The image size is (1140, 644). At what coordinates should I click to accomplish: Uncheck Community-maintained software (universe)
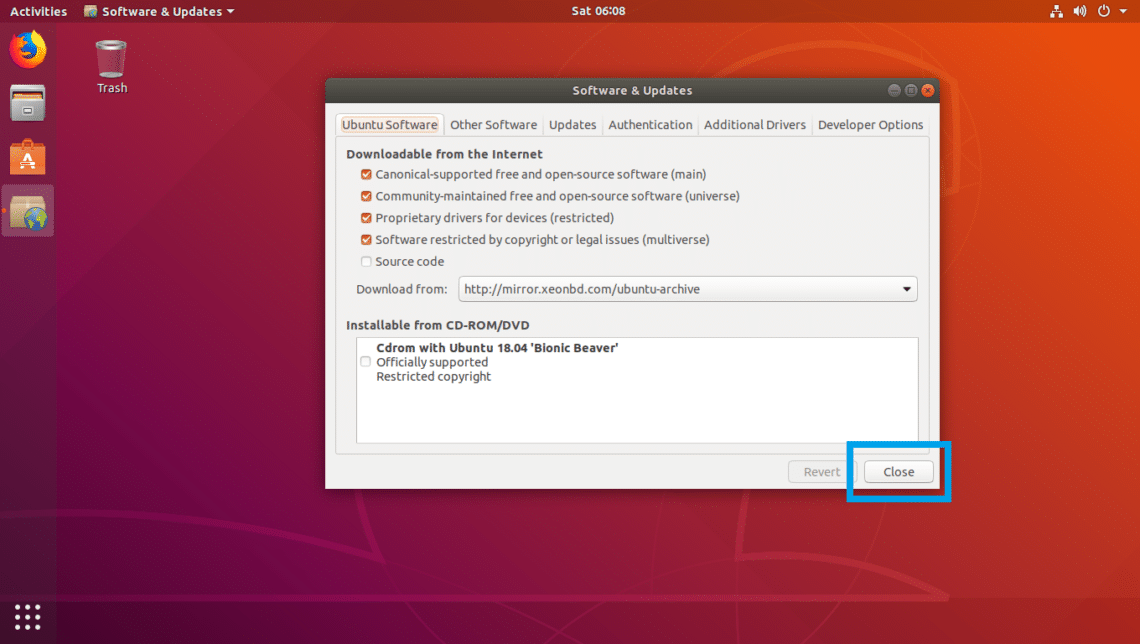coord(366,196)
